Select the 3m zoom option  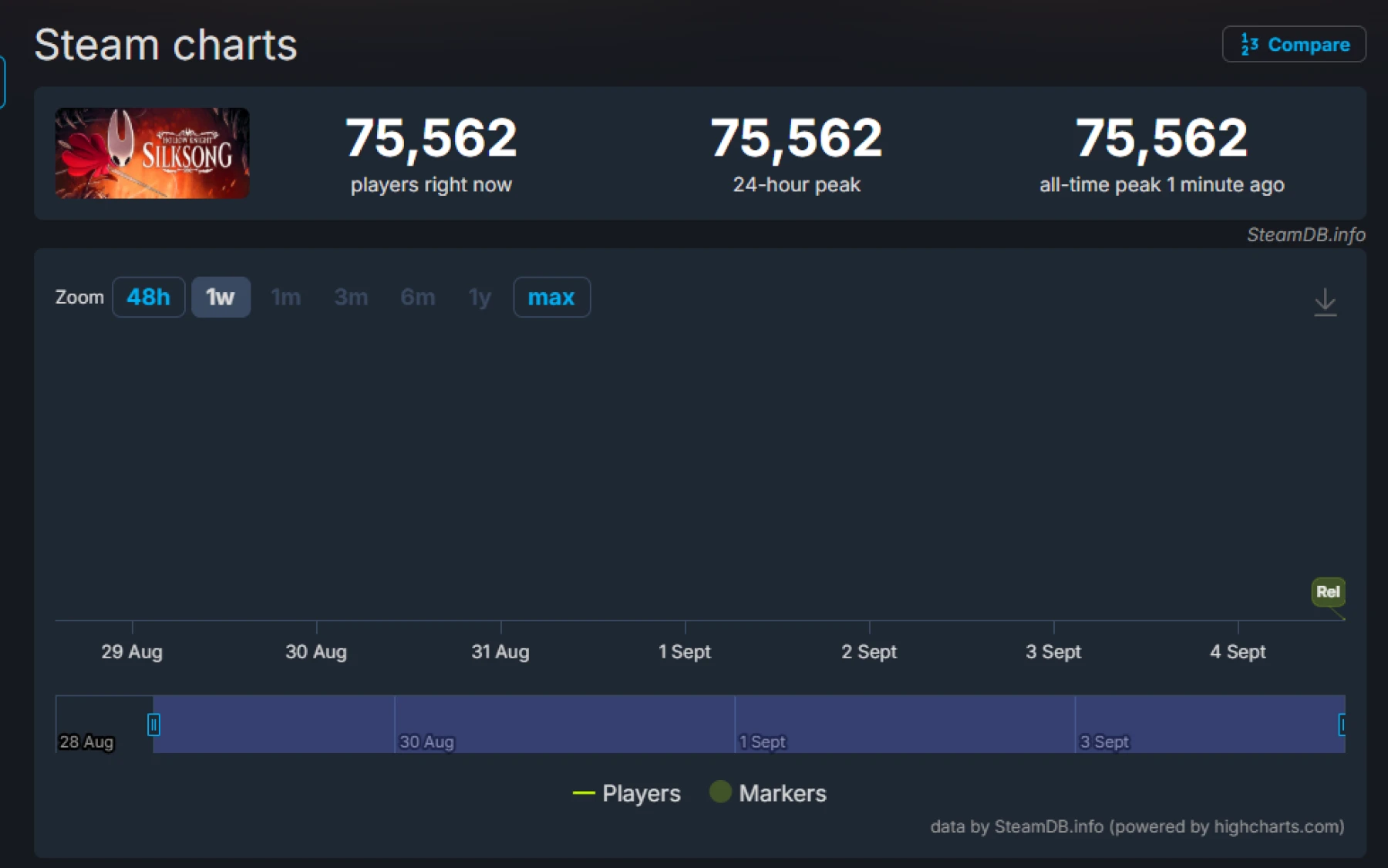pyautogui.click(x=351, y=297)
